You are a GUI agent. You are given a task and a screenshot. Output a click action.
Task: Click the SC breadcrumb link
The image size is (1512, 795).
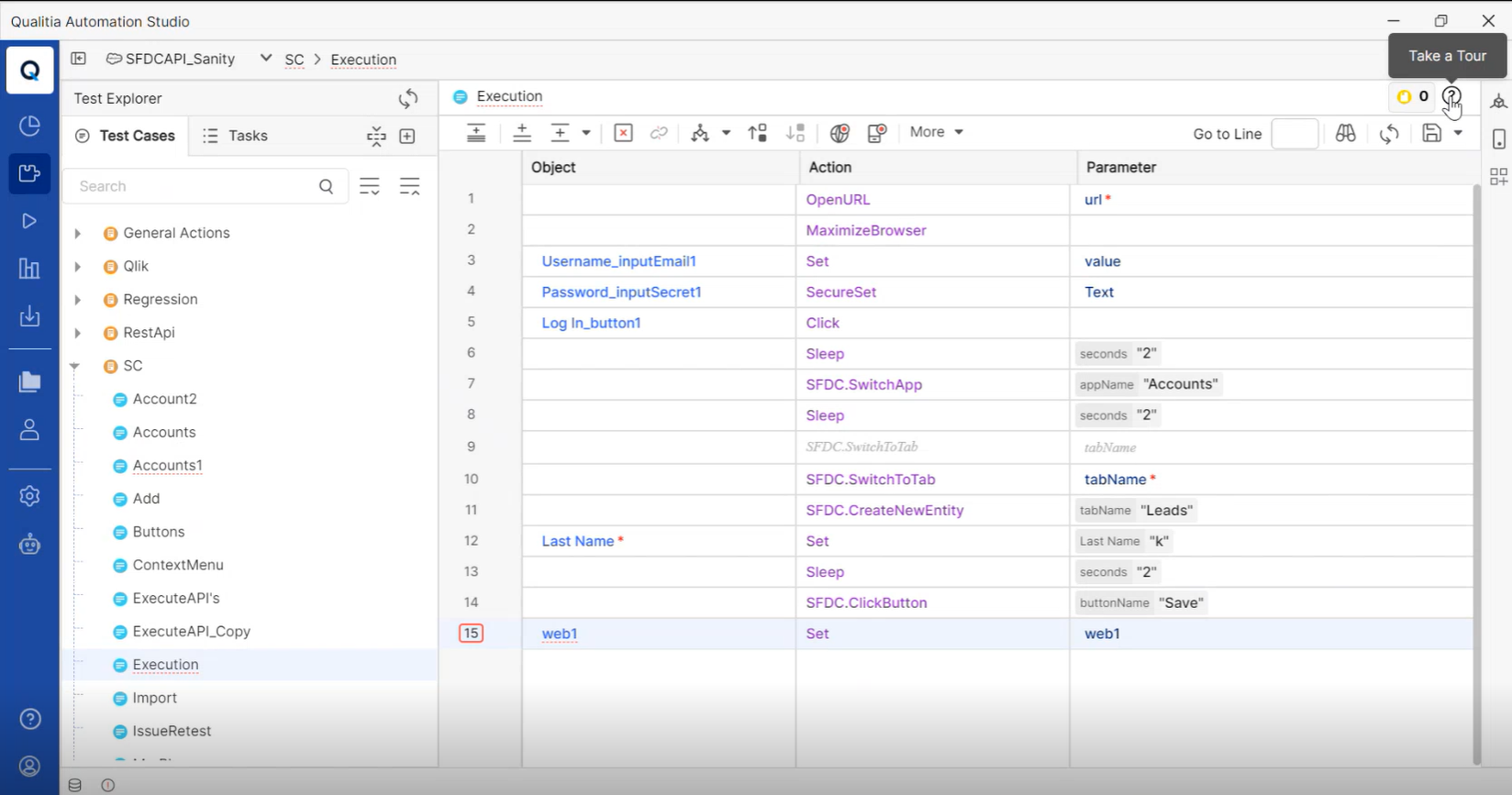[x=294, y=60]
